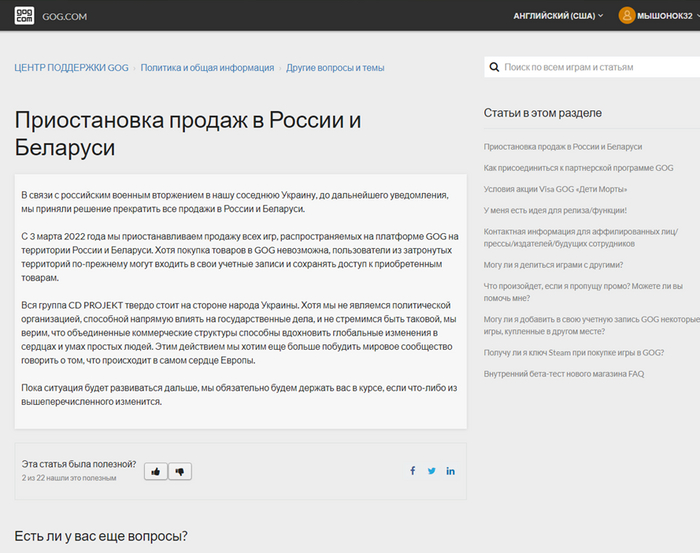Open Политика и общая информация breadcrumb

(207, 68)
